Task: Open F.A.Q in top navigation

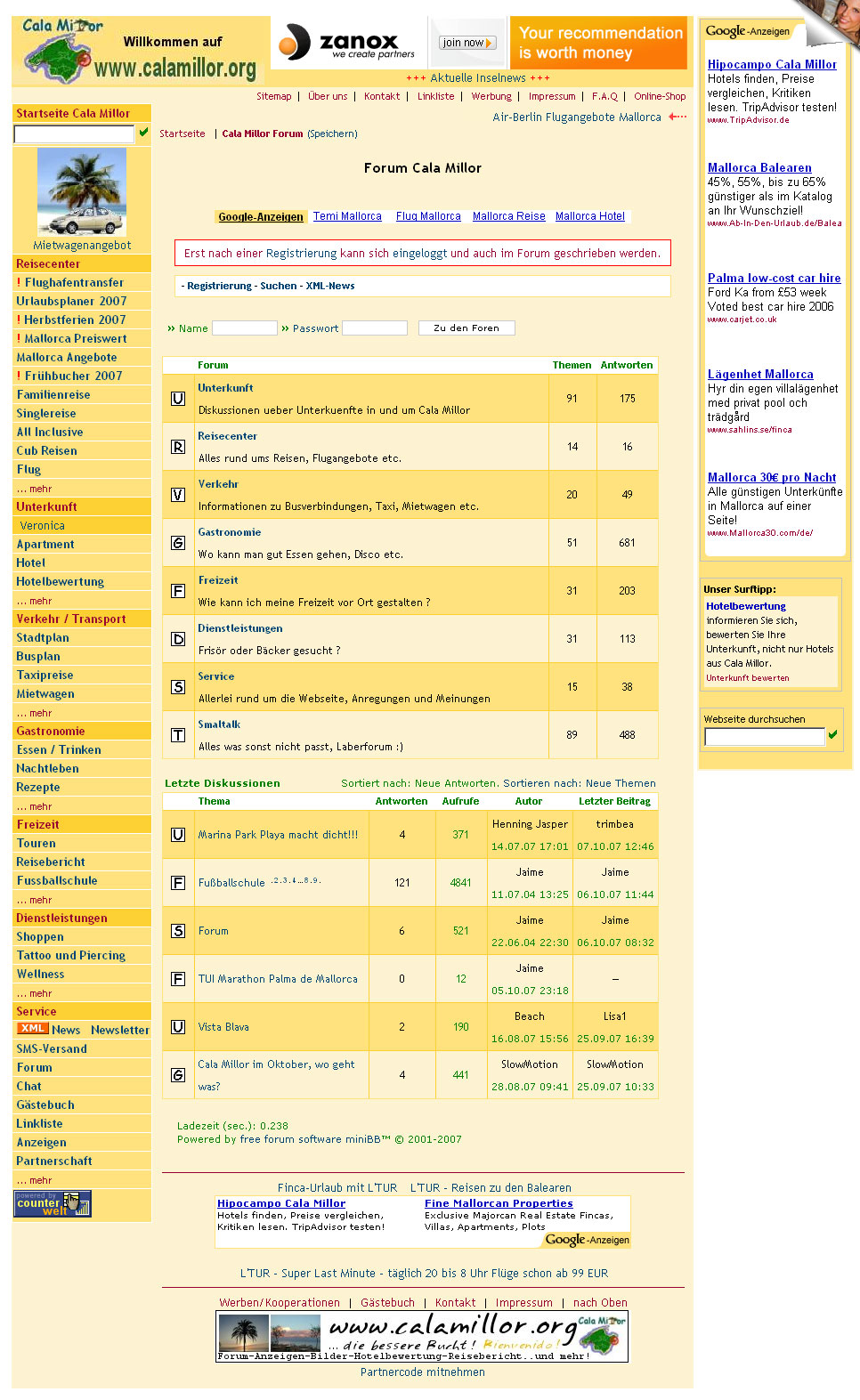Action: pyautogui.click(x=604, y=96)
